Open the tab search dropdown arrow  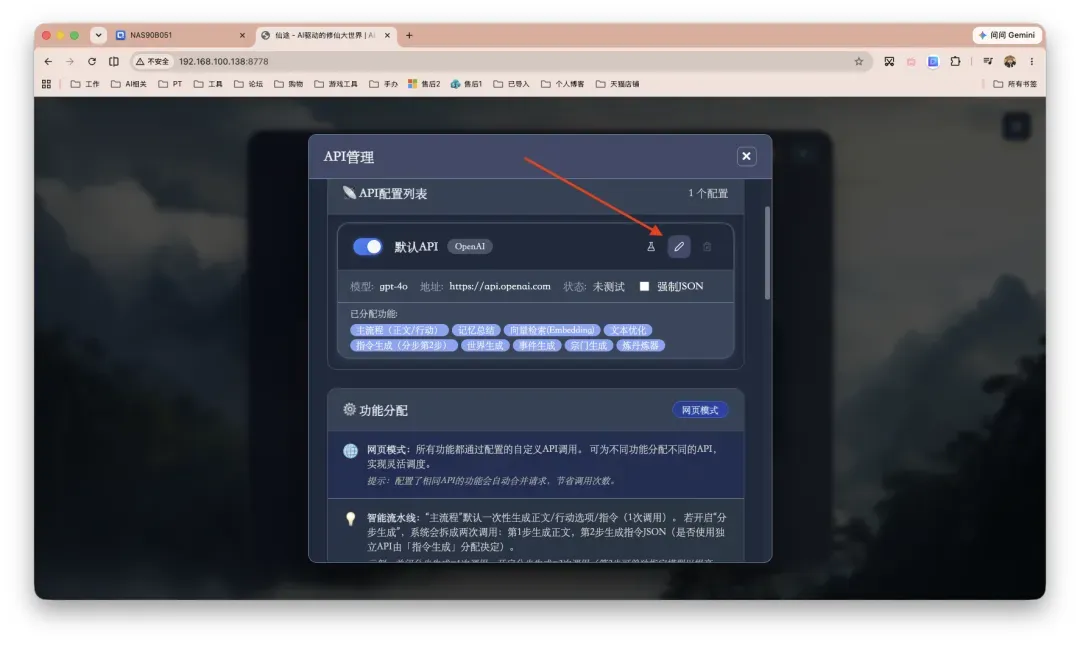click(98, 35)
